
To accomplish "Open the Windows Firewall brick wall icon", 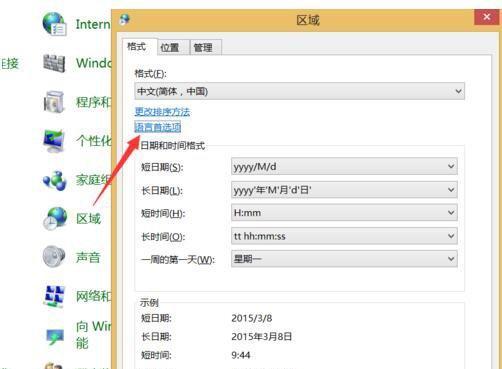I will [x=54, y=63].
